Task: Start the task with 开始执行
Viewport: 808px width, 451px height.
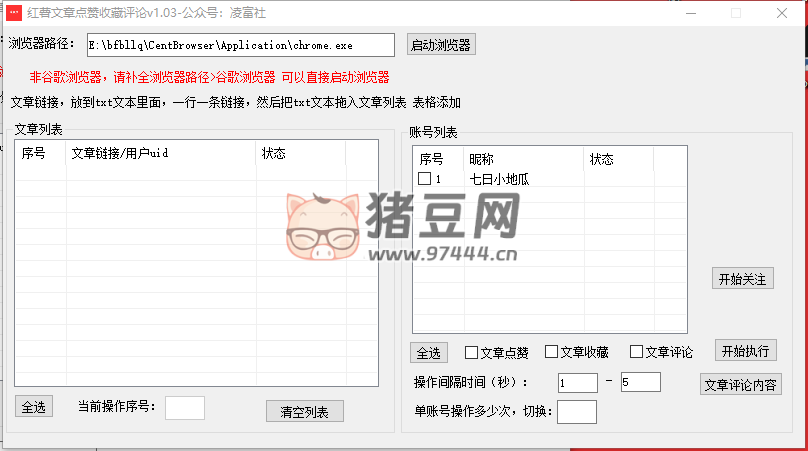Action: [745, 351]
